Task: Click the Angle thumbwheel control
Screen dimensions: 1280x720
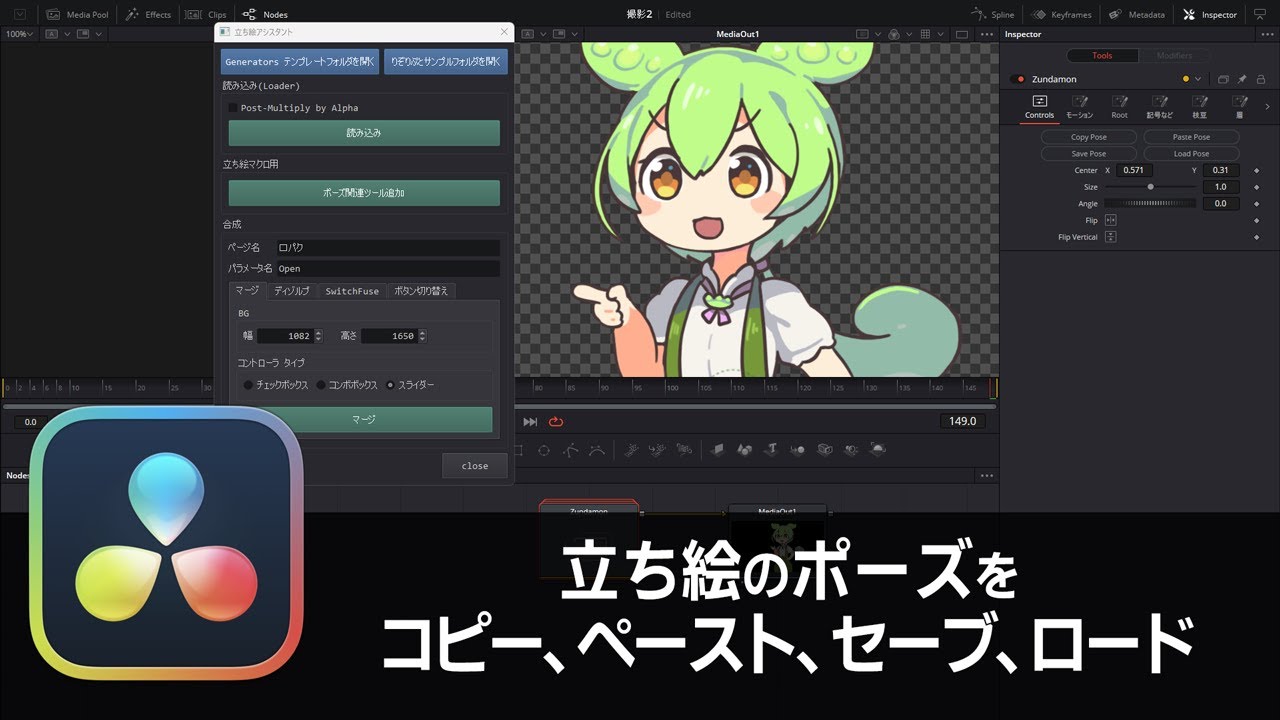Action: tap(1150, 204)
